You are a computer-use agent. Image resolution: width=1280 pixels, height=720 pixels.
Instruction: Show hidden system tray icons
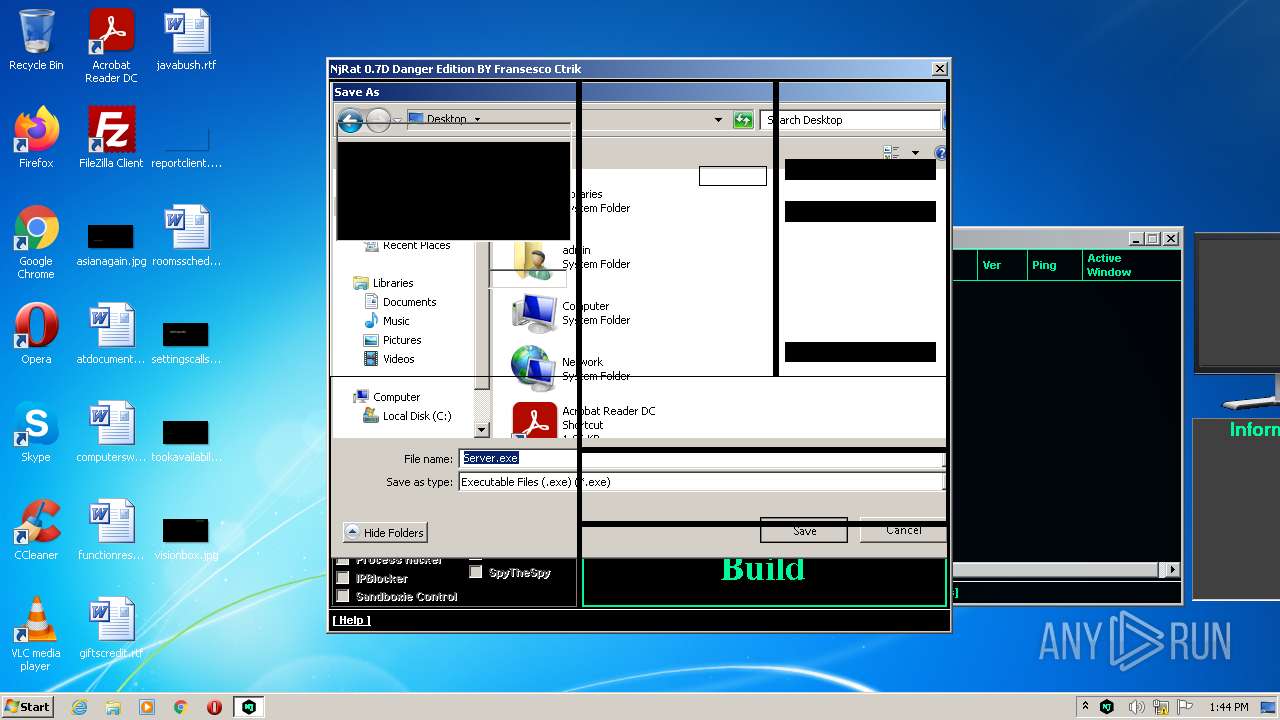tap(1085, 707)
